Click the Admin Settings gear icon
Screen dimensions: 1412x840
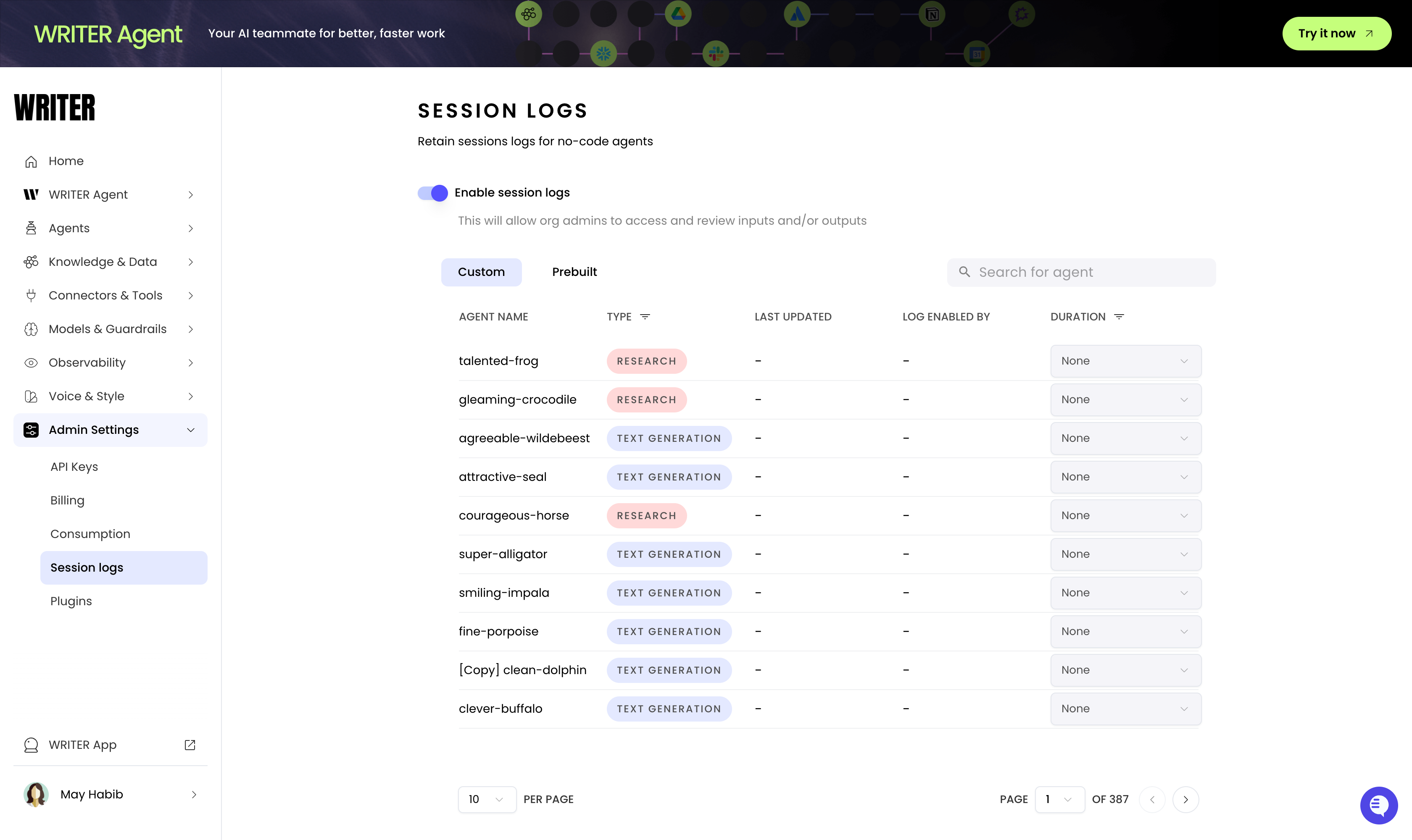31,430
